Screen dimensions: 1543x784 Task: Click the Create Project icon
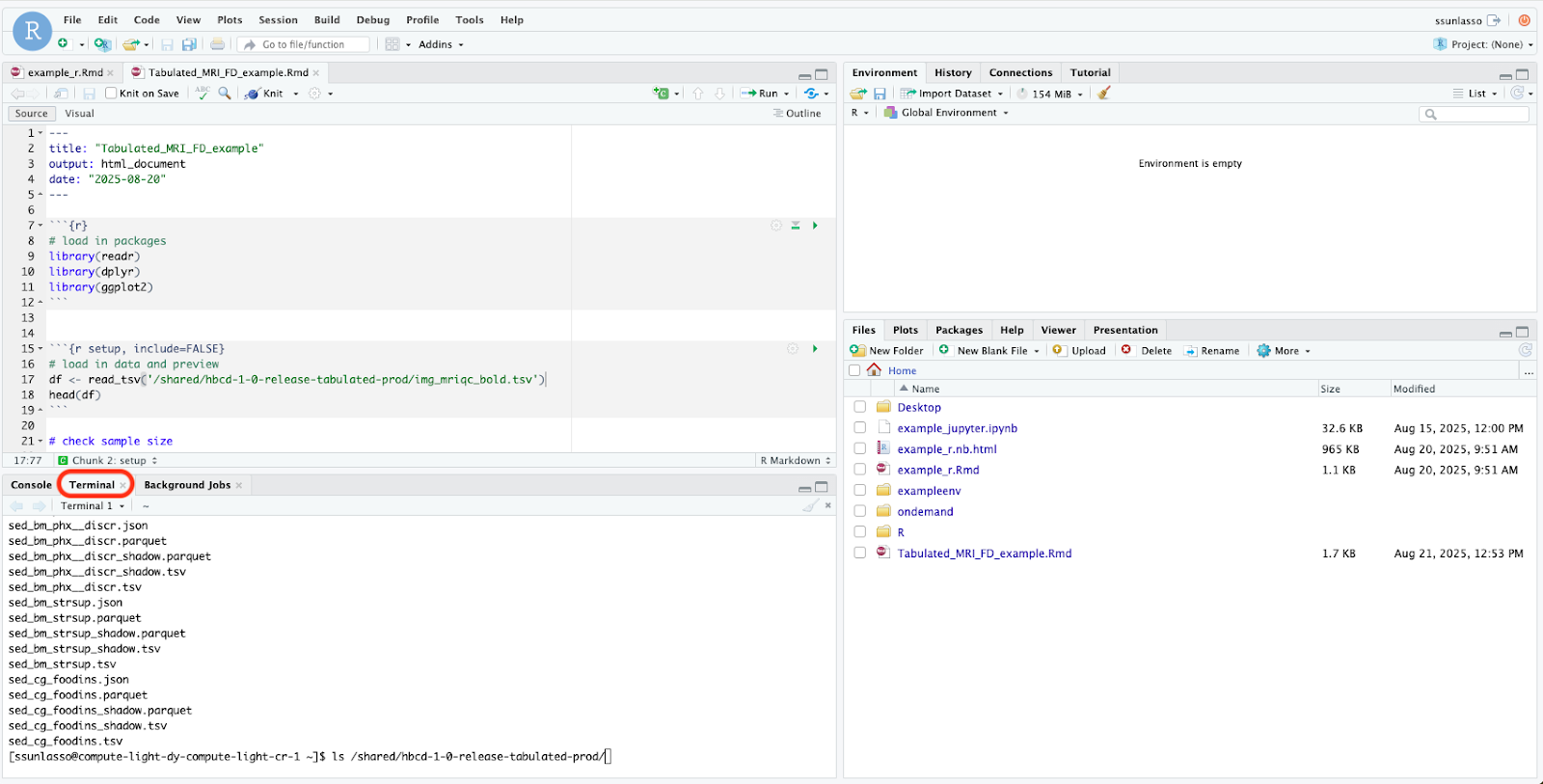point(101,44)
